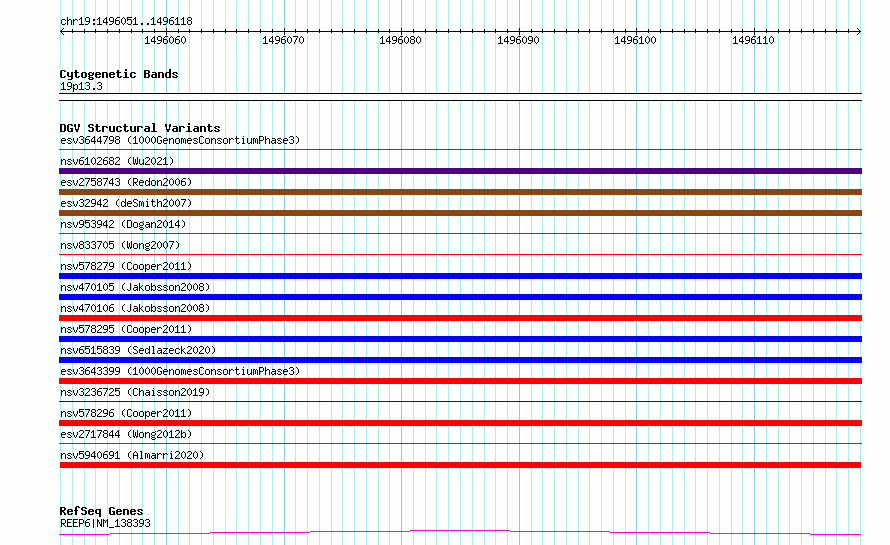
Task: Open variant nsv953942 (Dogan2014) label
Action: click(123, 224)
